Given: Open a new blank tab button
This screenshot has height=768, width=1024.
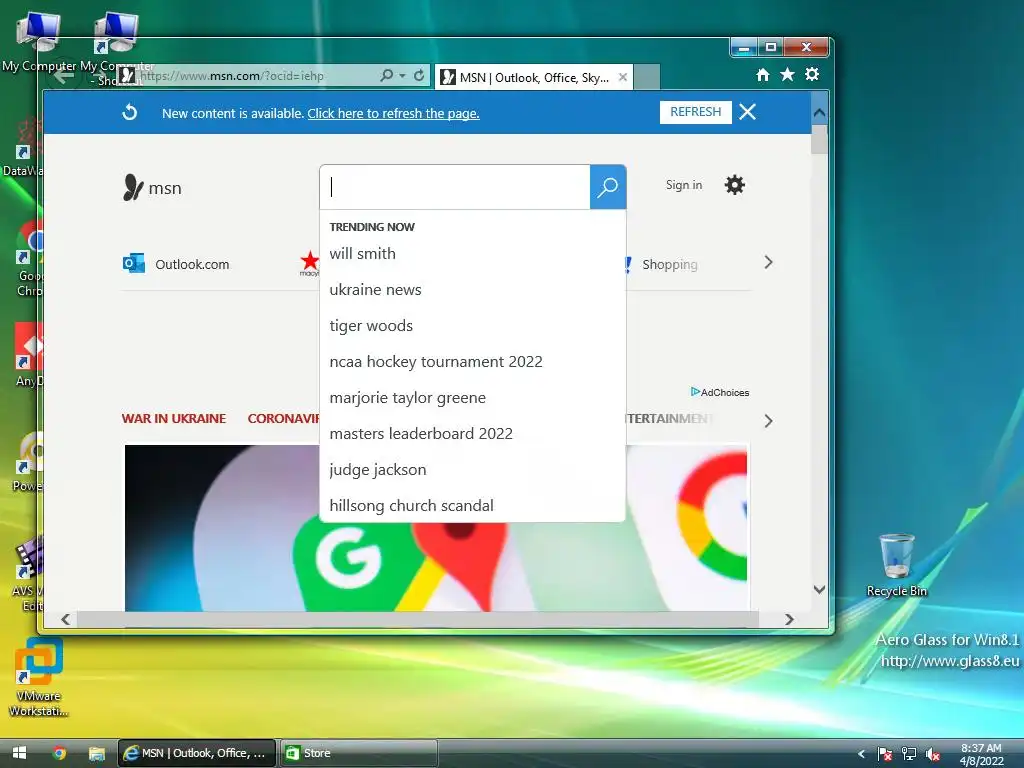Looking at the screenshot, I should pyautogui.click(x=647, y=77).
